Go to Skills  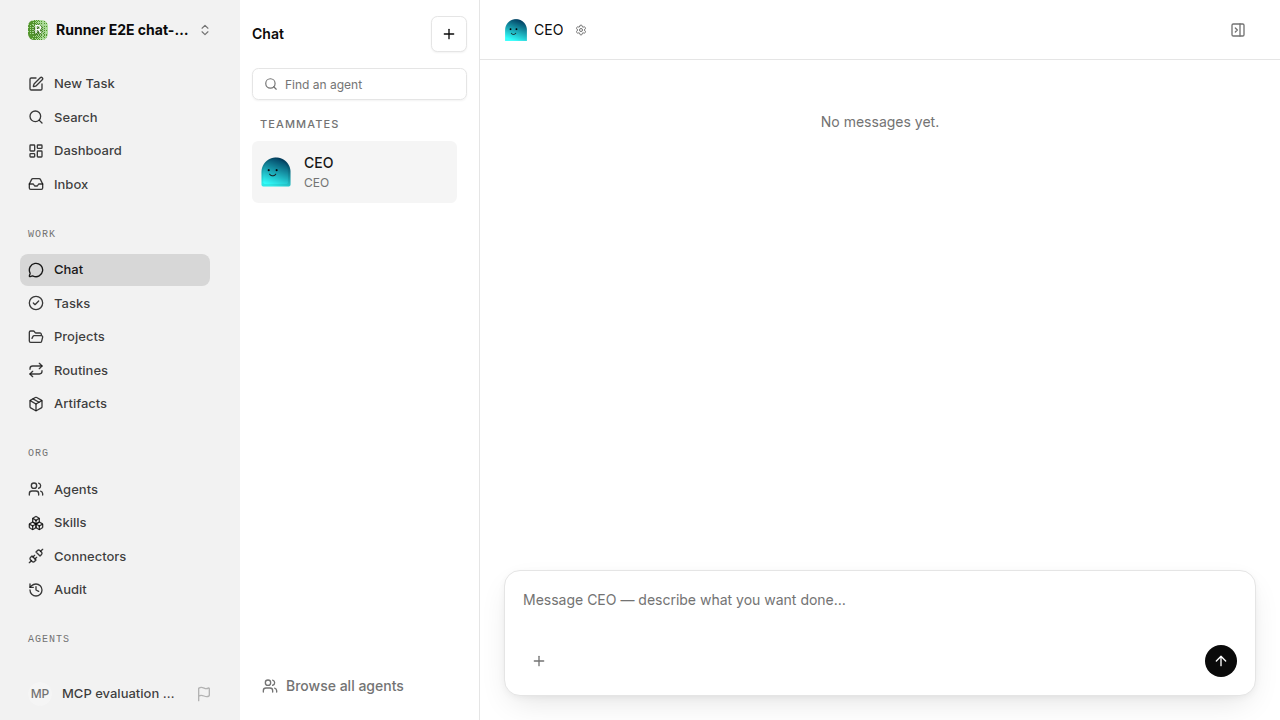(x=115, y=522)
